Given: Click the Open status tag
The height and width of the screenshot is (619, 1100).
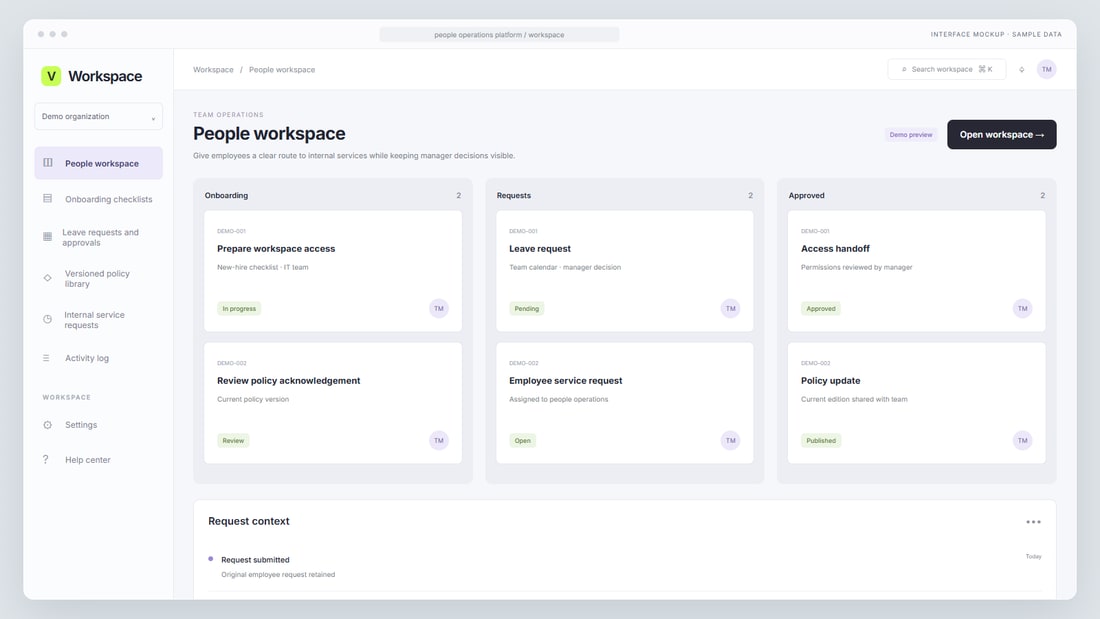Looking at the screenshot, I should click(523, 441).
